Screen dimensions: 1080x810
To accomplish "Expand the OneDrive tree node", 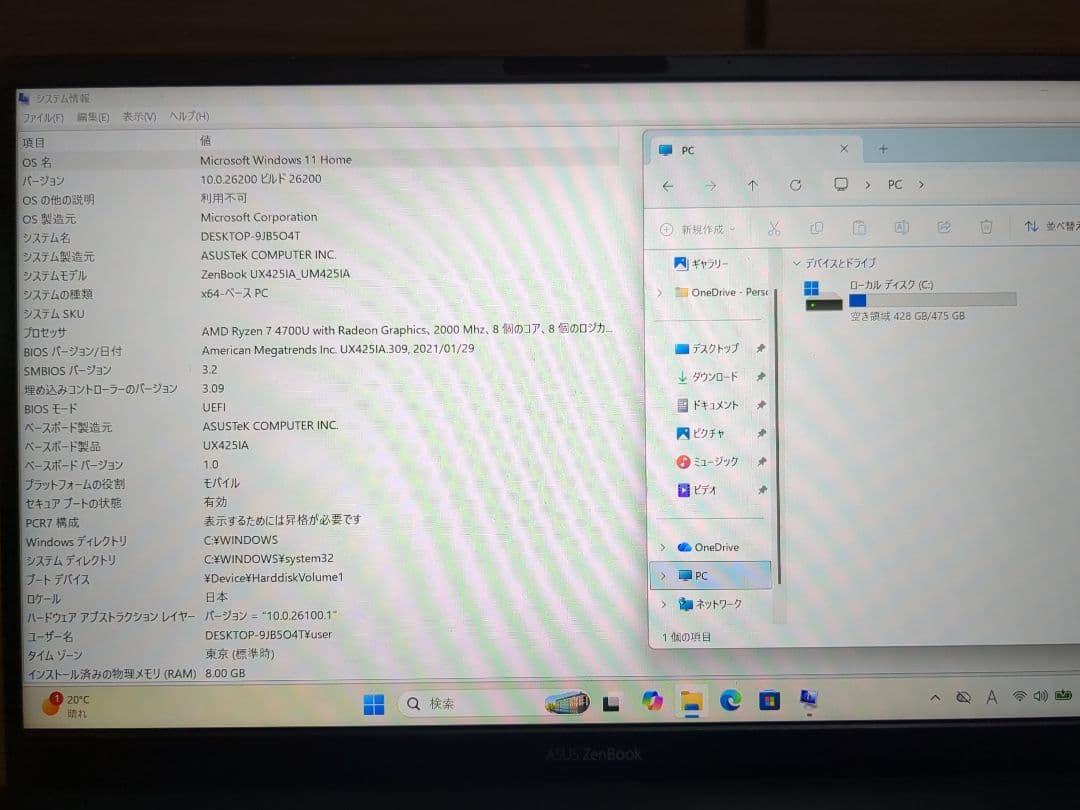I will [663, 548].
